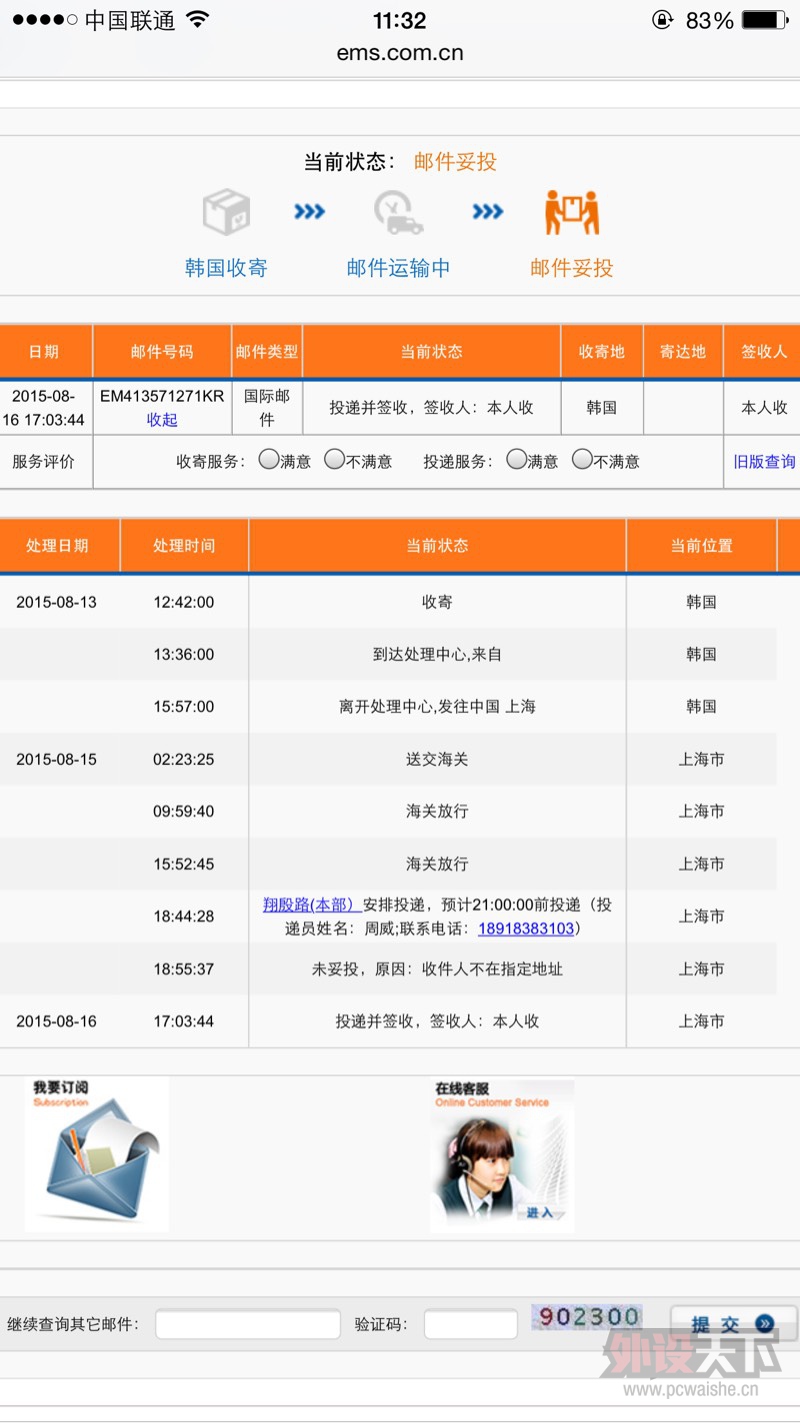The image size is (800, 1423).
Task: Focus the 验证码 captcha input field
Action: tap(470, 1324)
